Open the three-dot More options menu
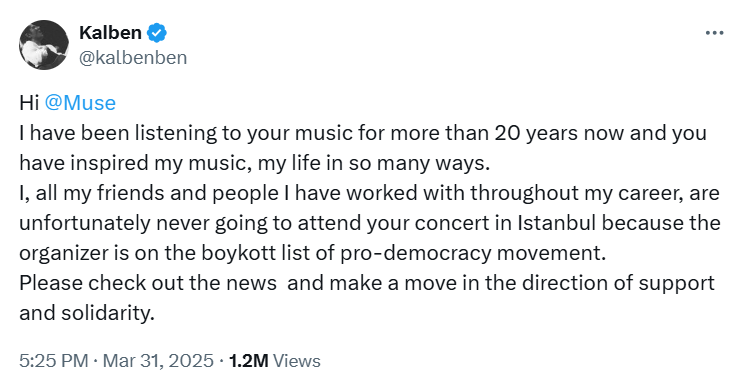This screenshot has height=382, width=736. [x=714, y=33]
